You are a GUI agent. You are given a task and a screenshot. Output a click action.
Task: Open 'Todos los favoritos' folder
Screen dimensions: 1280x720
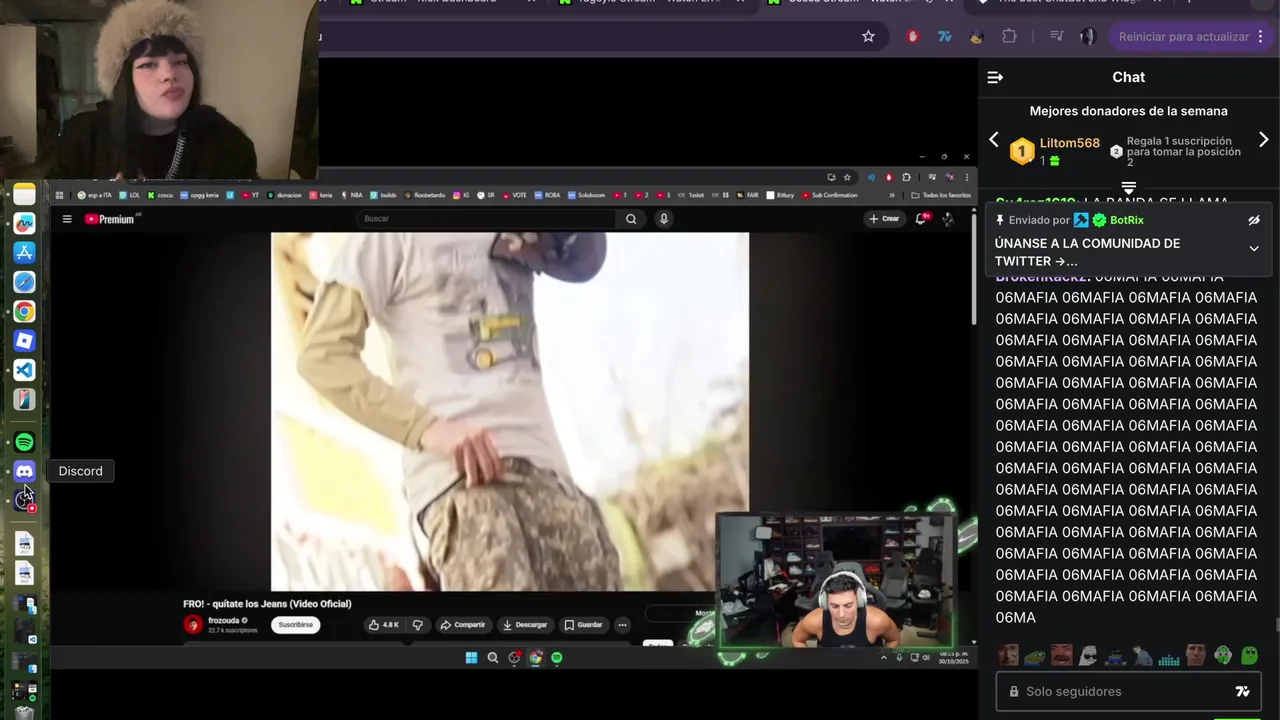[940, 195]
